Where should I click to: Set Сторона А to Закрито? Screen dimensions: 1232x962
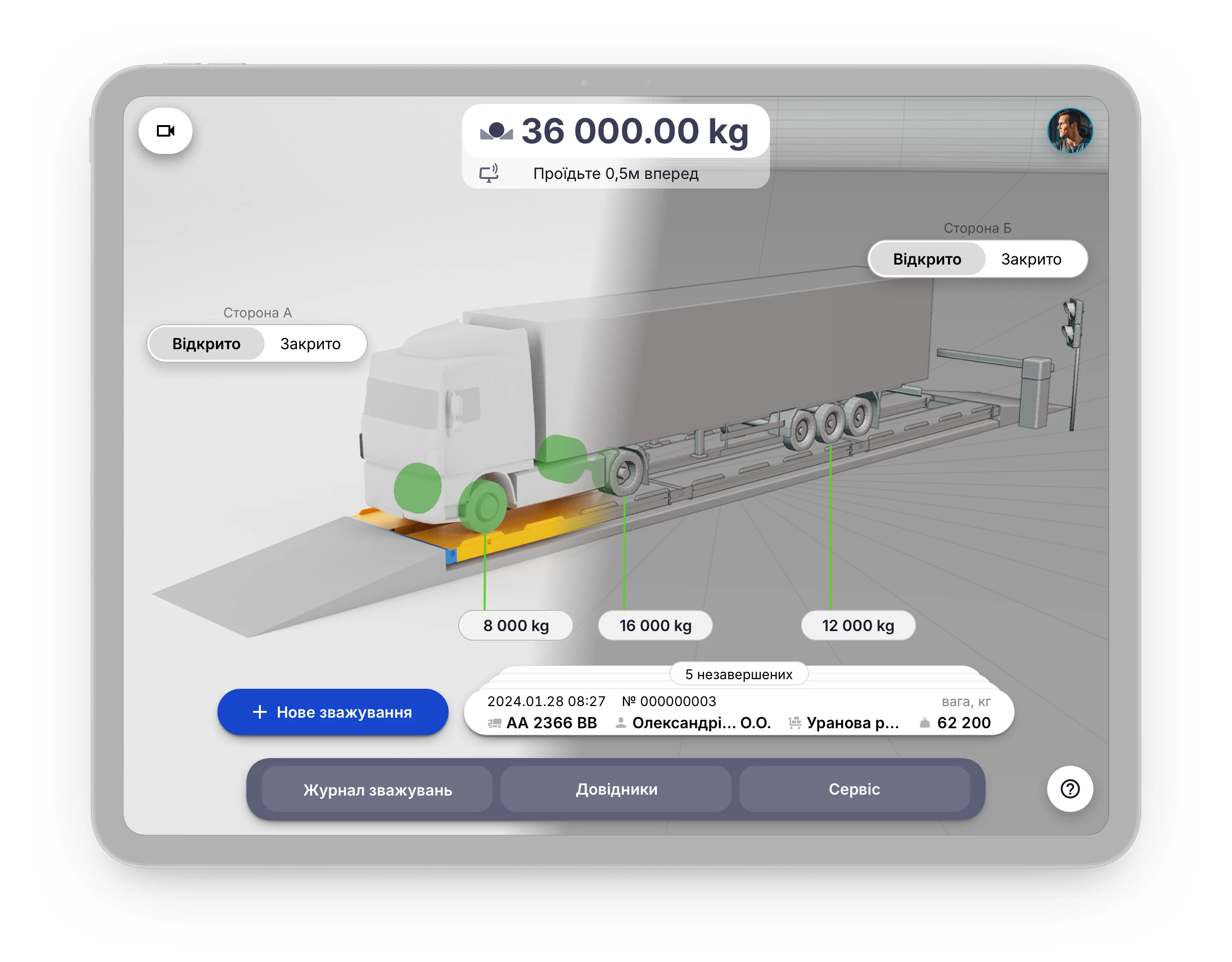pyautogui.click(x=310, y=343)
